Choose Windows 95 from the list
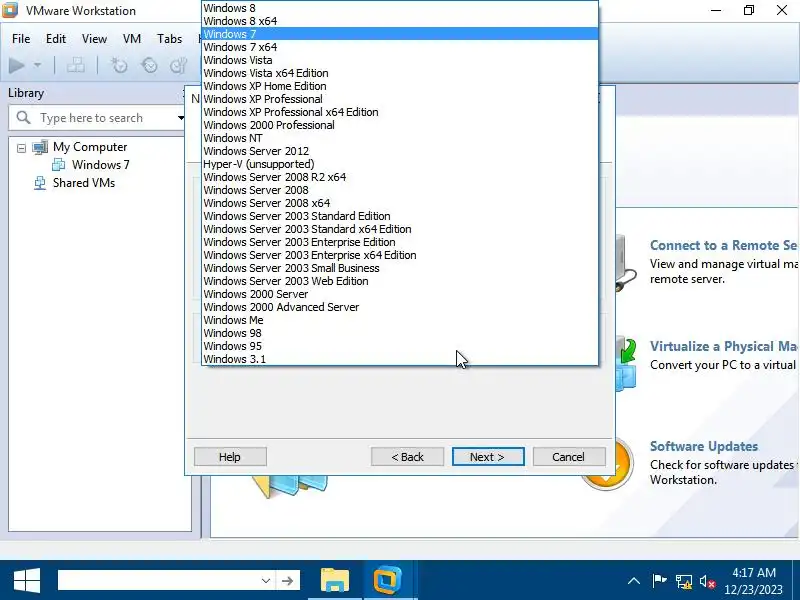This screenshot has width=800, height=600. (x=400, y=346)
